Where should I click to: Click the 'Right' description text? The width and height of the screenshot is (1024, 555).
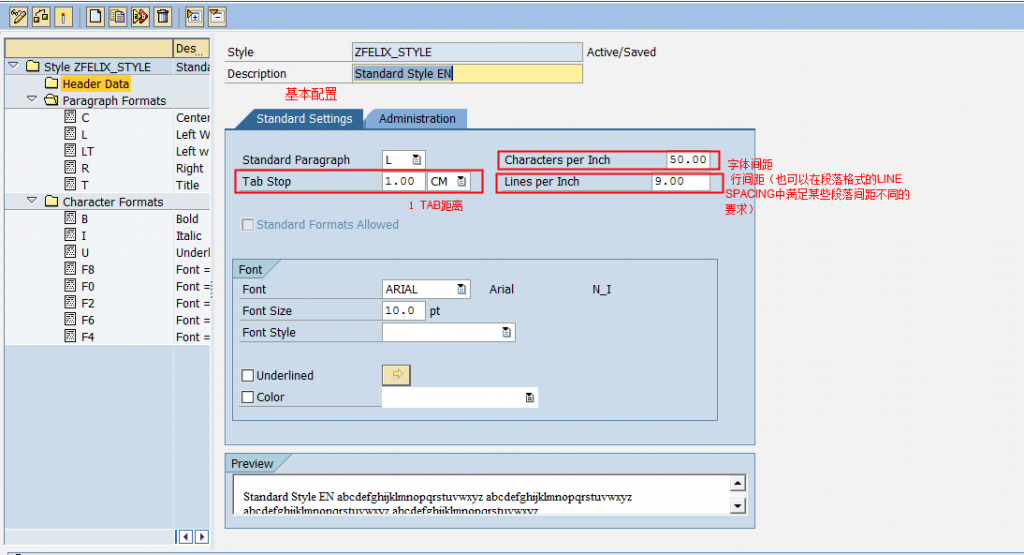coord(189,168)
